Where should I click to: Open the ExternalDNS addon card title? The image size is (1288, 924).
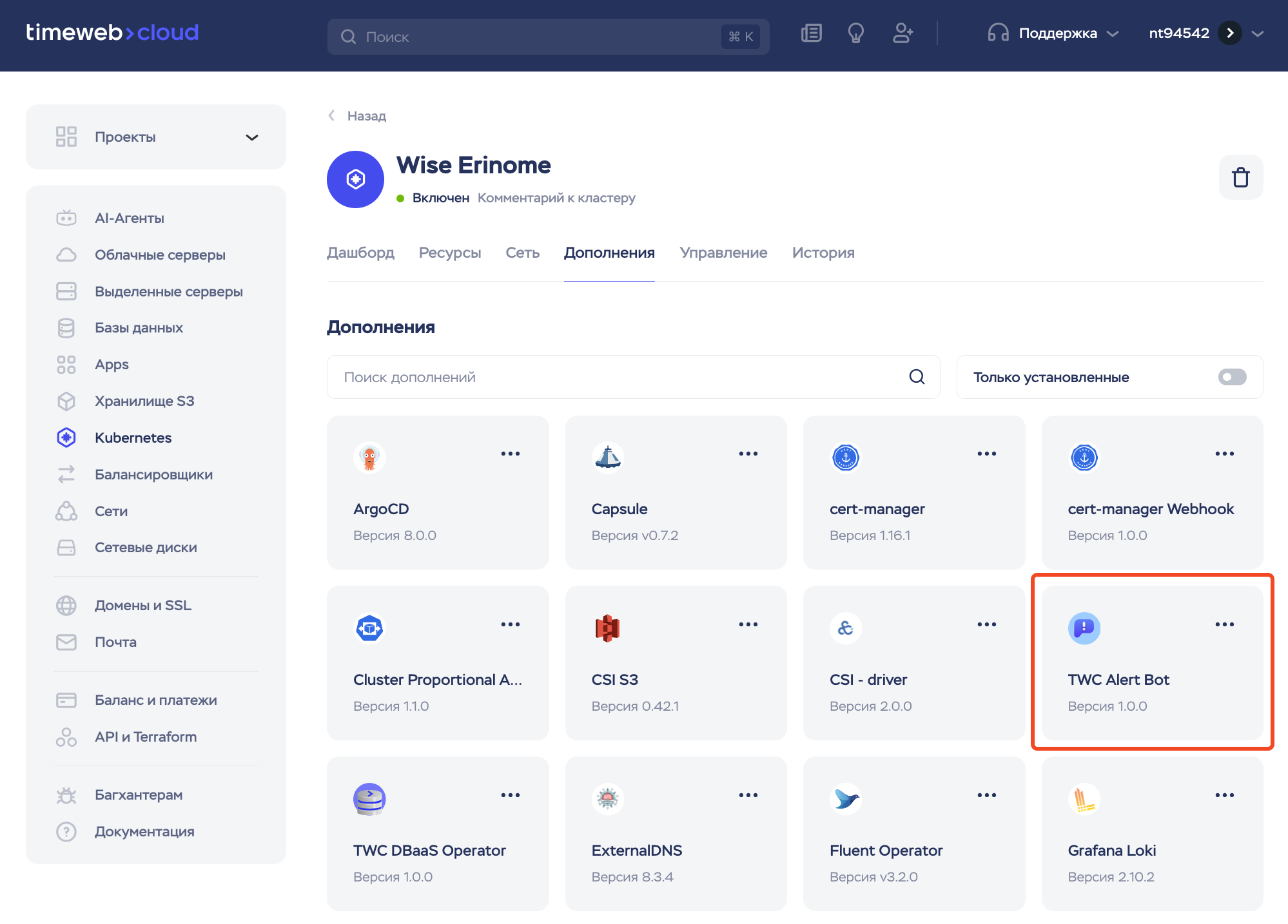[x=637, y=851]
